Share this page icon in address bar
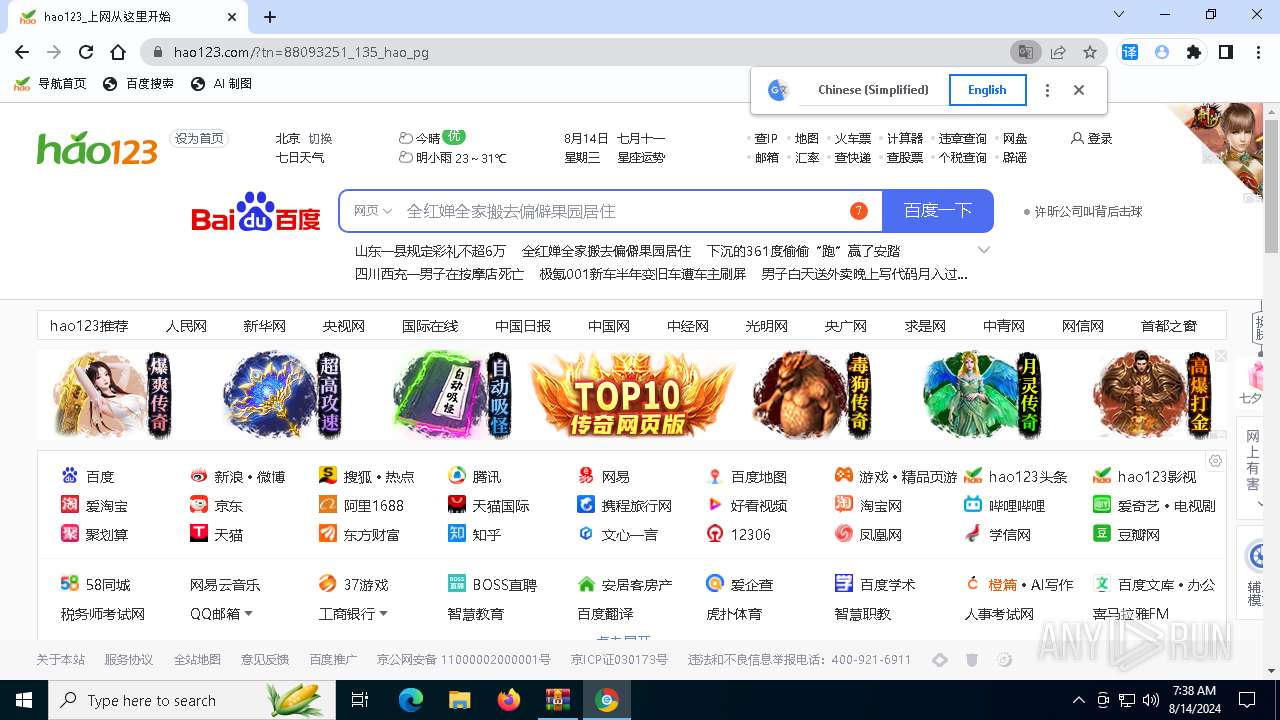 pyautogui.click(x=1058, y=52)
